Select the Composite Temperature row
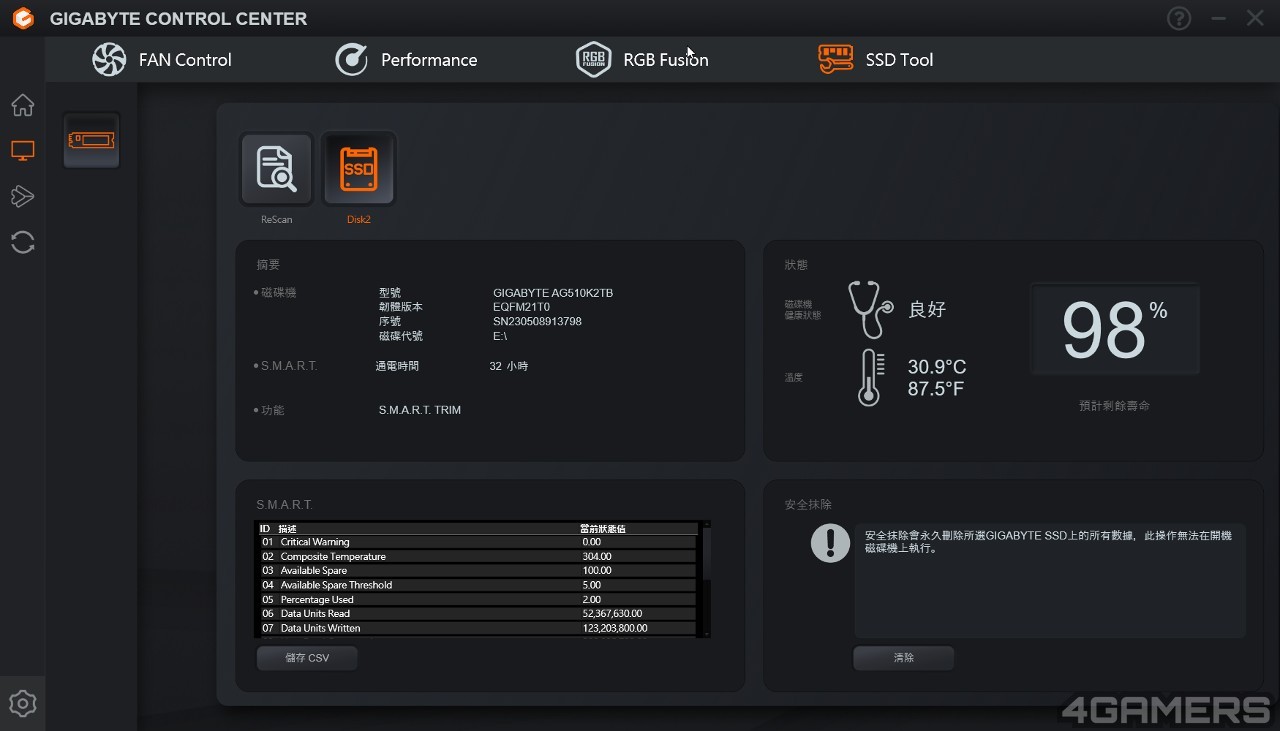The image size is (1280, 731). 478,556
